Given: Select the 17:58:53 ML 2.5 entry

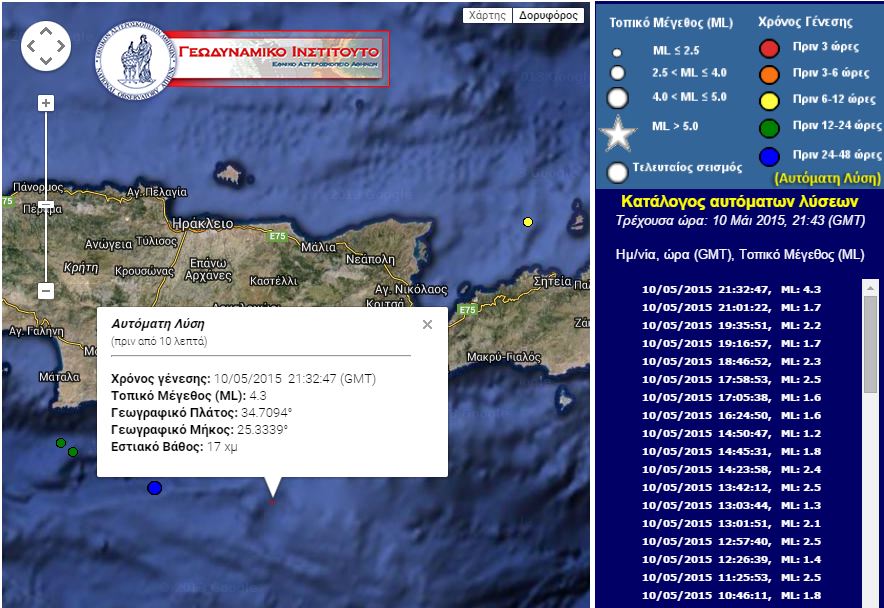Looking at the screenshot, I should coord(736,379).
